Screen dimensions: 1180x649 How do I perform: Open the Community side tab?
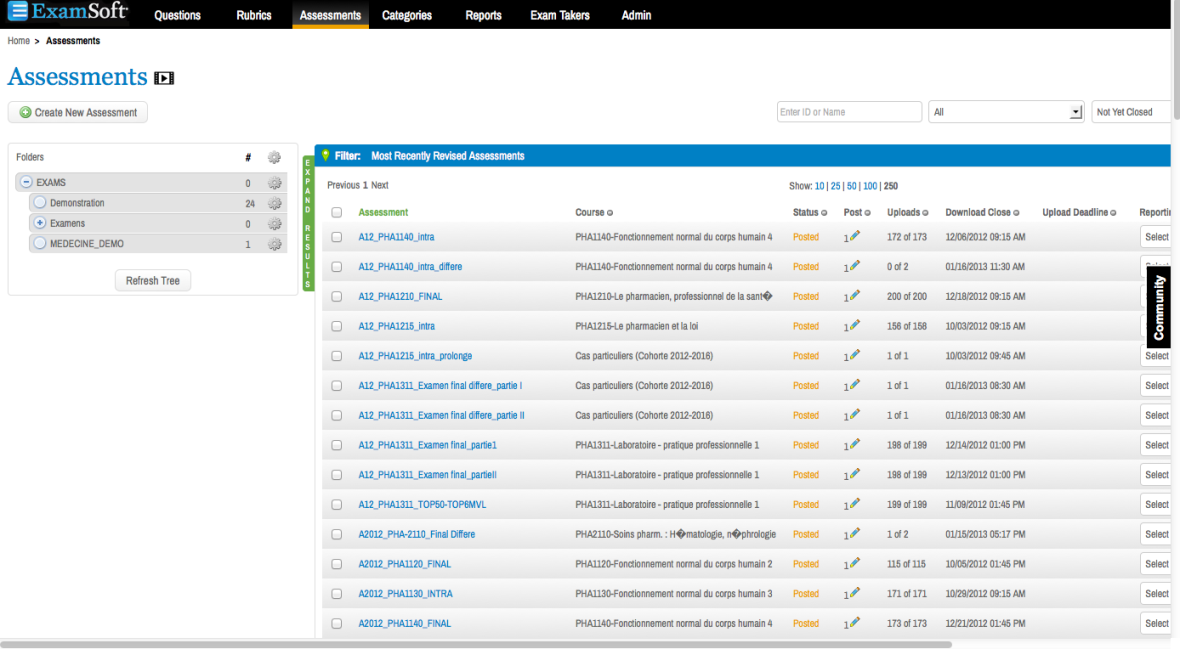1159,307
